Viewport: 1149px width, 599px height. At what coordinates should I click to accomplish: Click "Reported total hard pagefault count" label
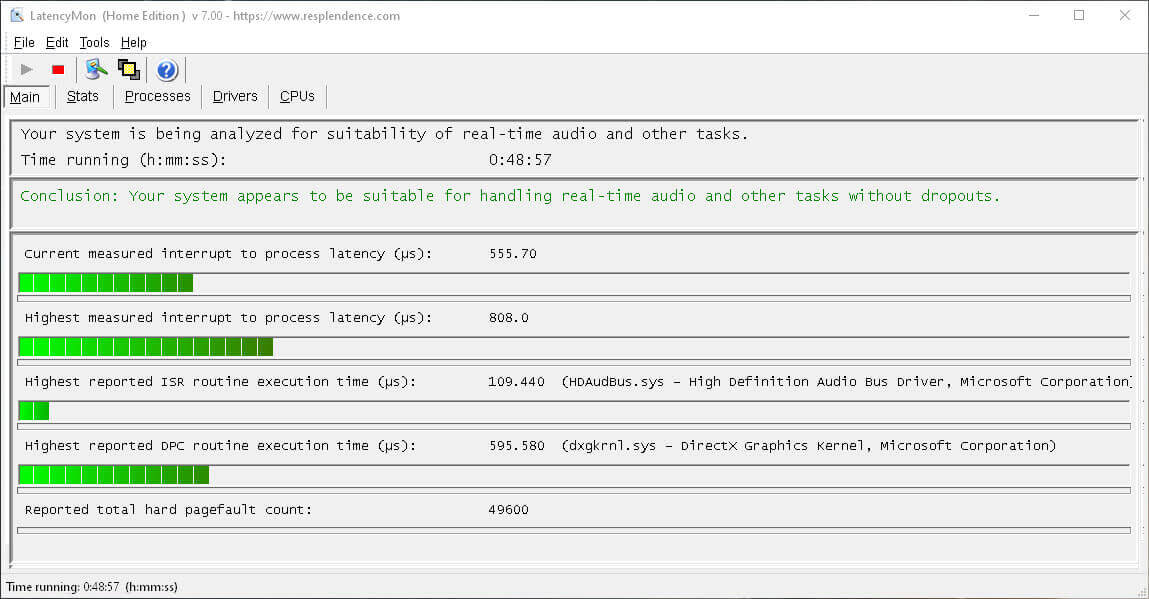pos(169,510)
